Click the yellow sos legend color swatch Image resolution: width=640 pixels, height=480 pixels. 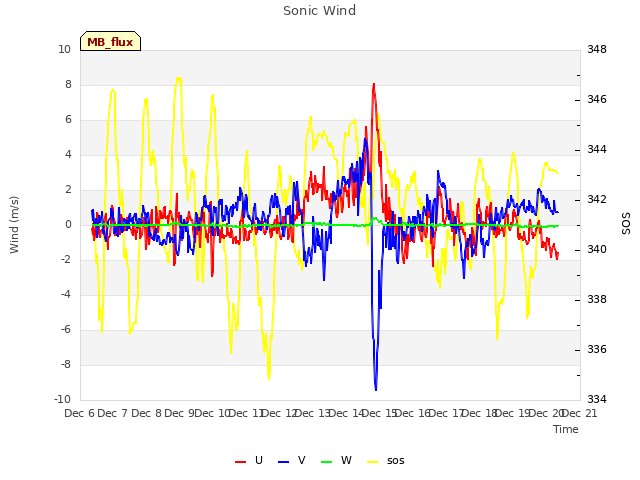tap(373, 462)
